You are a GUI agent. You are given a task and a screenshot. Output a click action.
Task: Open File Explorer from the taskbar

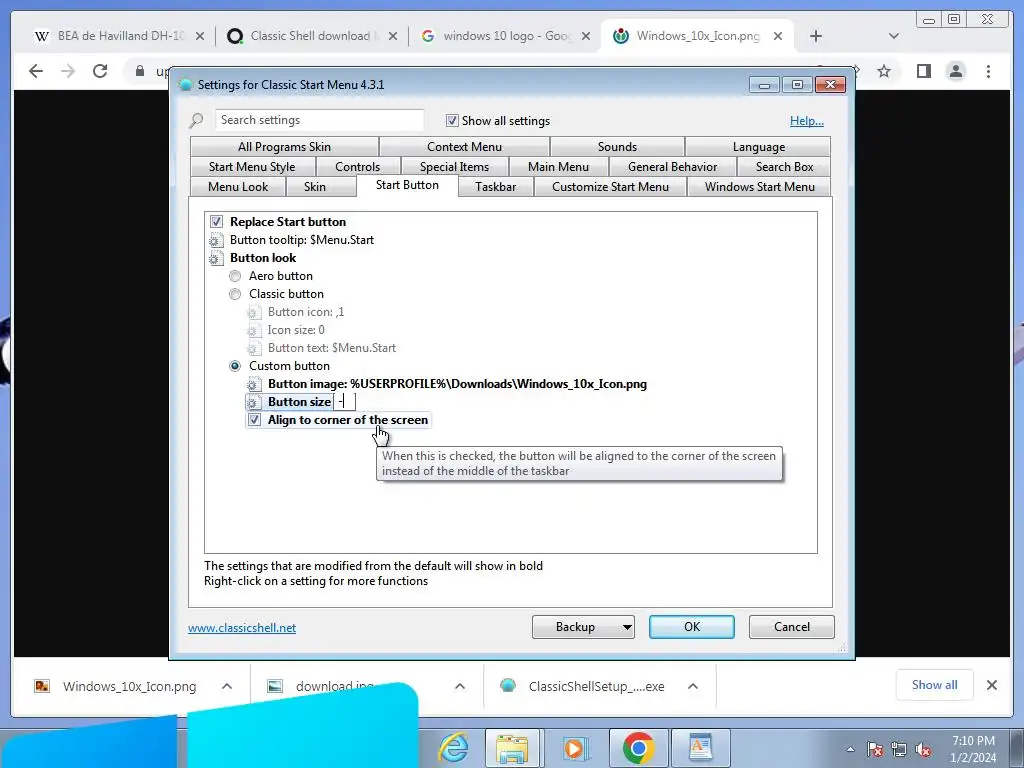pos(512,748)
